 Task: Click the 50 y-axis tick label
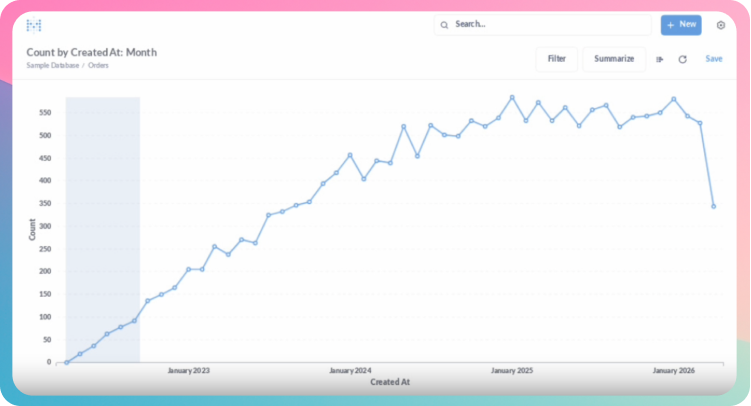point(47,340)
